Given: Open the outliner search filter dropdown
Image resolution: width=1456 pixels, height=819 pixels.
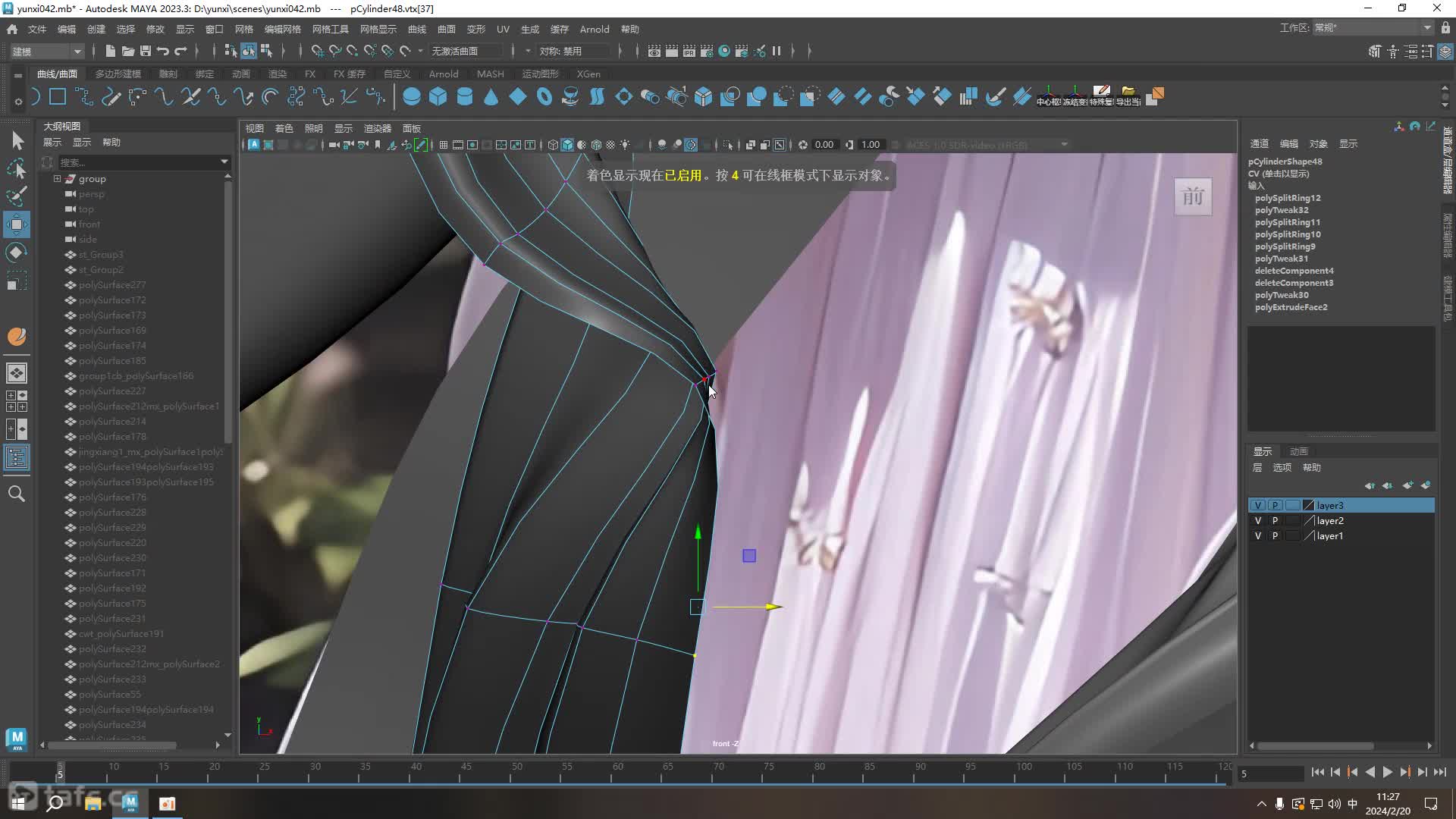Looking at the screenshot, I should 224,162.
